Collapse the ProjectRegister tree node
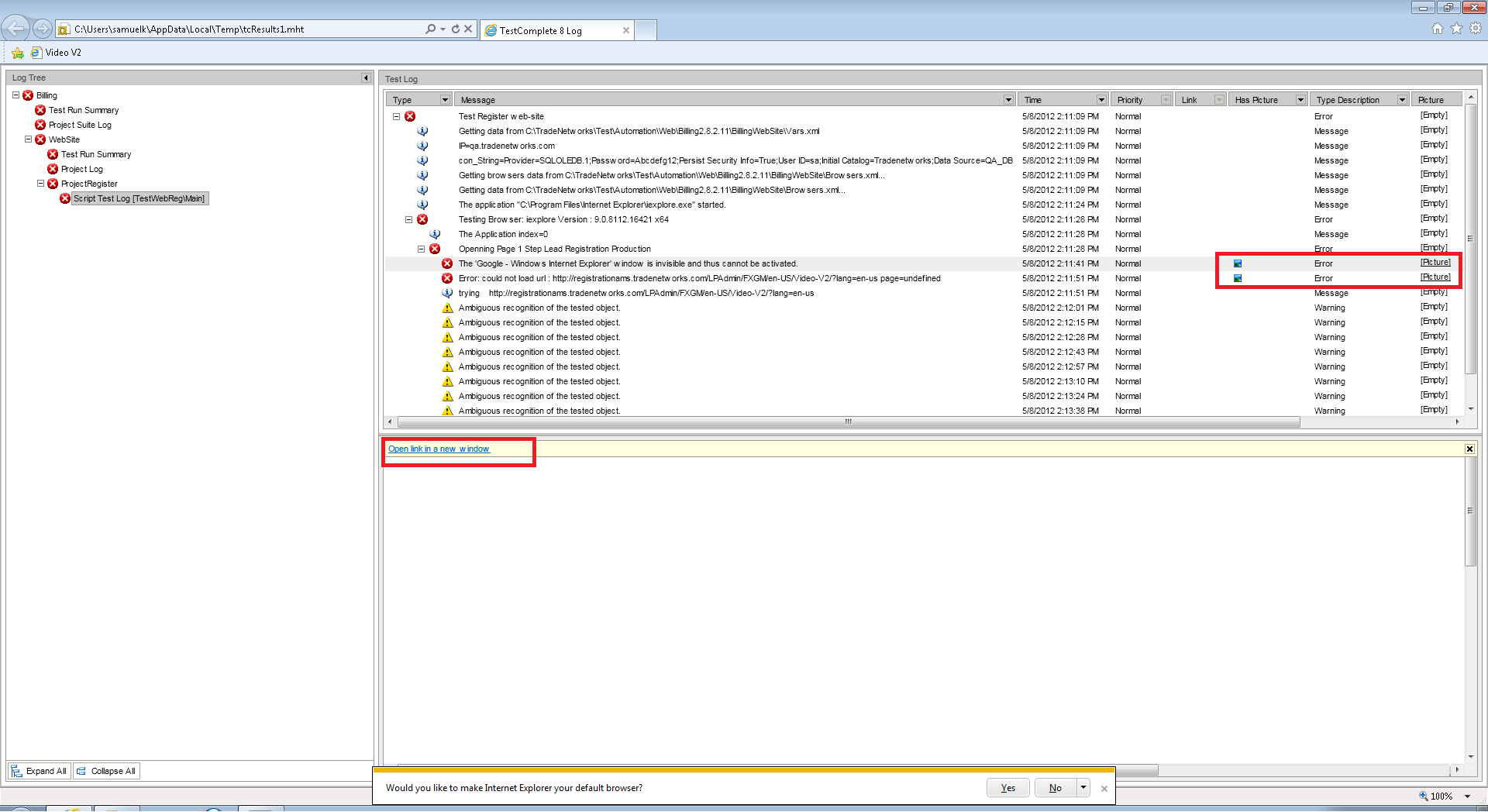1488x812 pixels. 40,184
